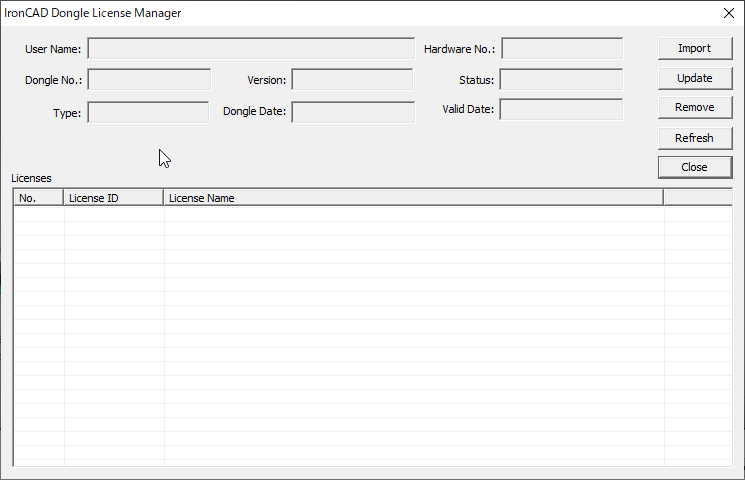This screenshot has width=745, height=480.
Task: Click the Valid Date field
Action: (x=561, y=109)
